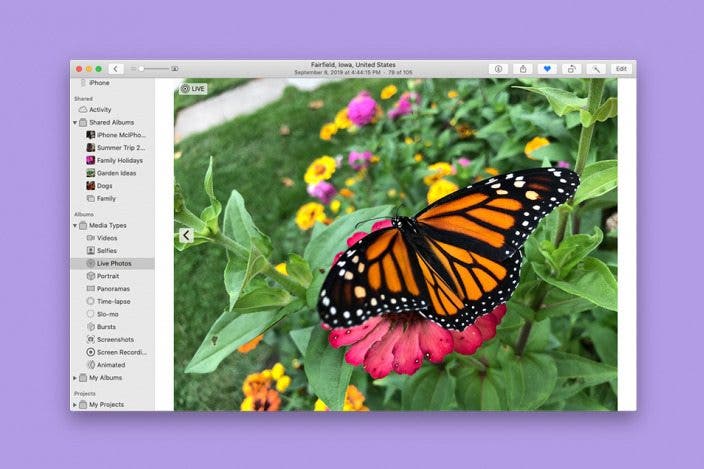Open the photo Info panel
Image resolution: width=704 pixels, height=469 pixels.
coord(497,69)
